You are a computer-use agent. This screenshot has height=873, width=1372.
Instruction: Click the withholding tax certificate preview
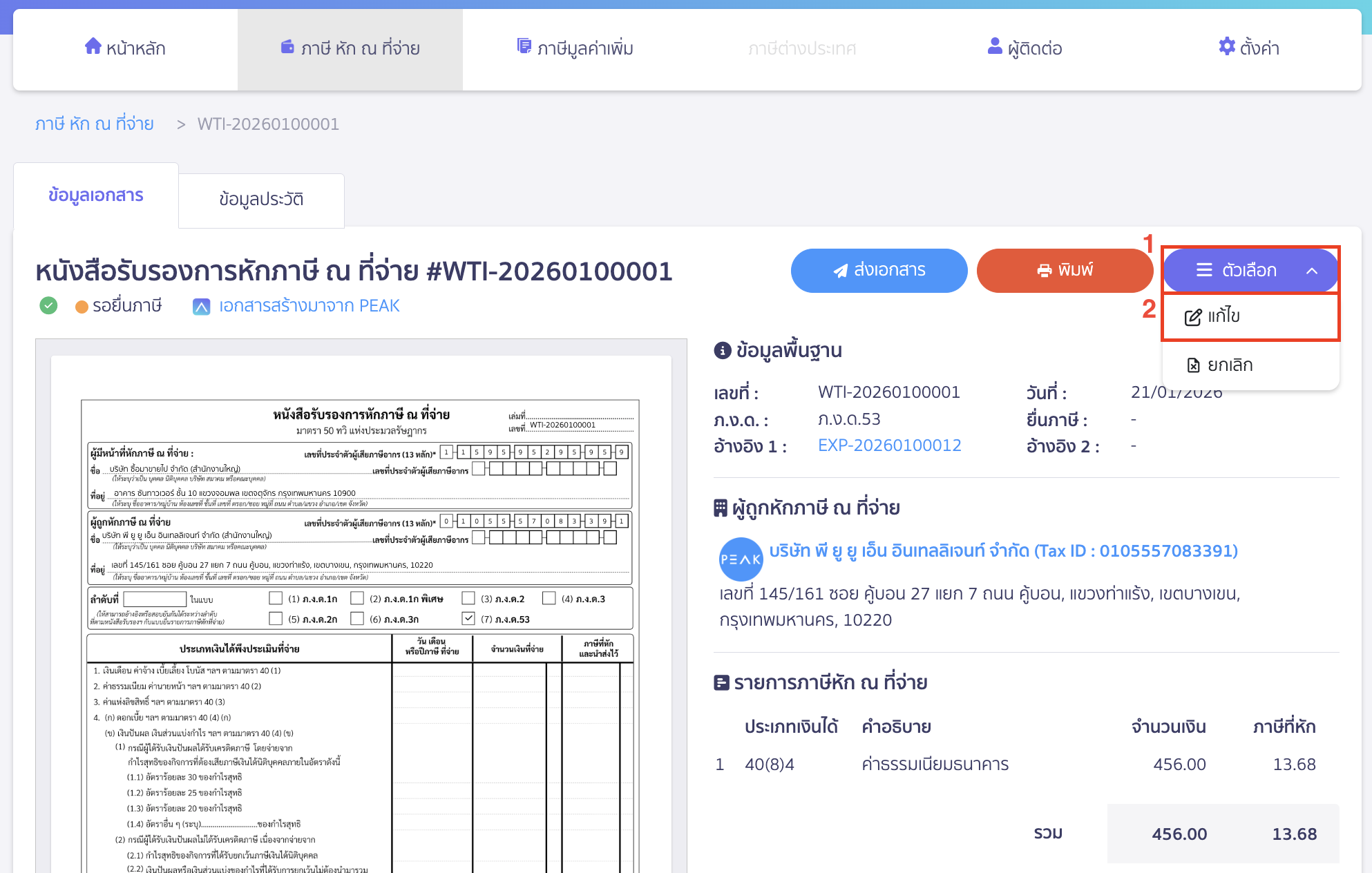[359, 601]
